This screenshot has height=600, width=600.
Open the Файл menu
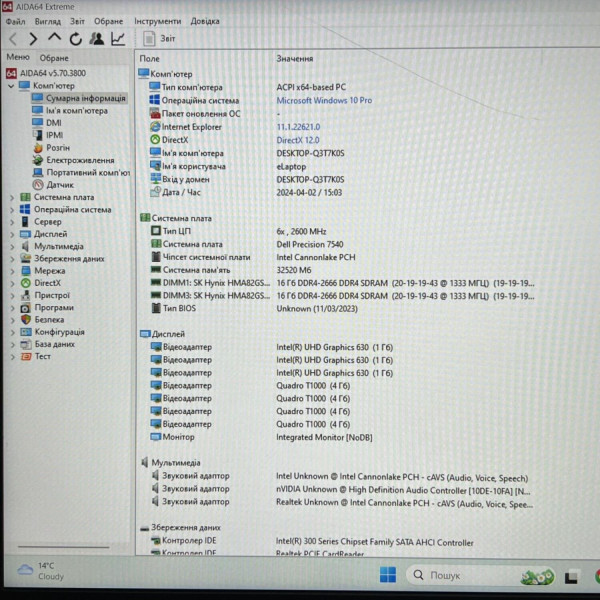tap(16, 21)
